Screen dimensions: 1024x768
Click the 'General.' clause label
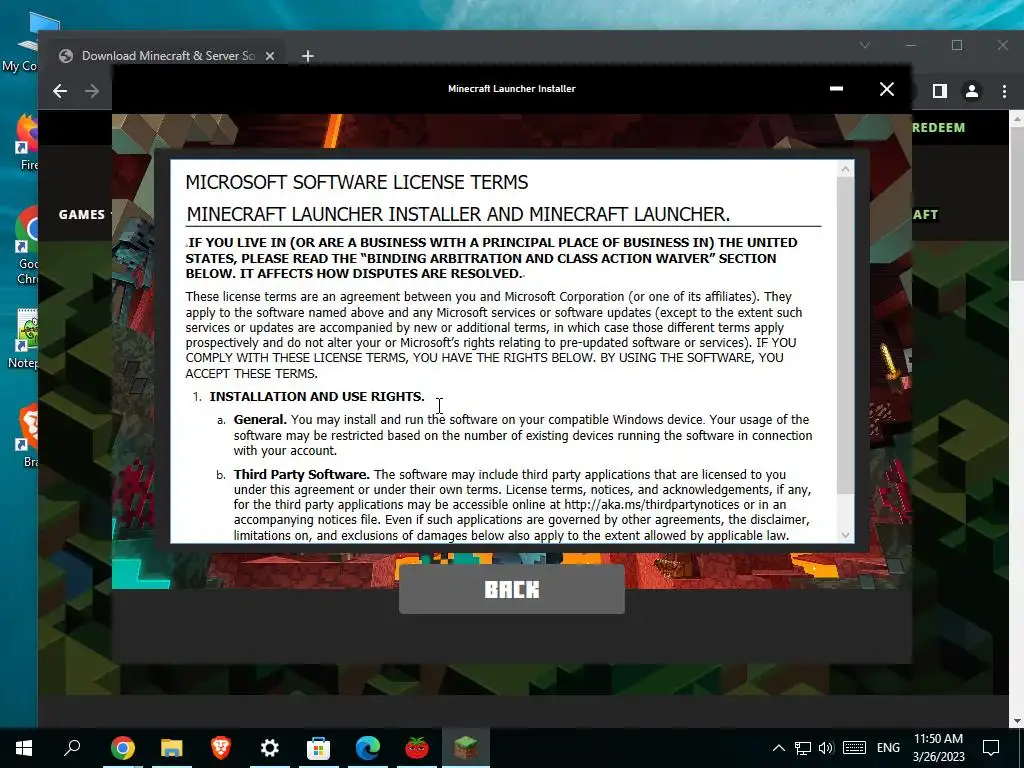click(260, 419)
